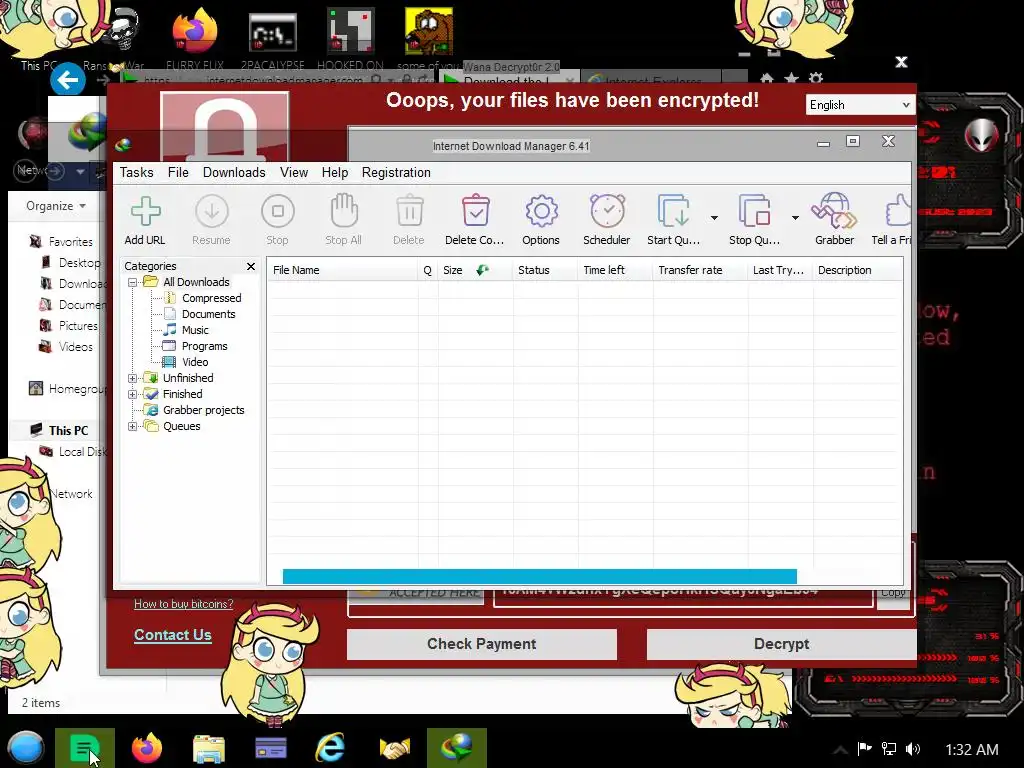Image resolution: width=1024 pixels, height=768 pixels.
Task: Open the language dropdown set to English
Action: (x=859, y=104)
